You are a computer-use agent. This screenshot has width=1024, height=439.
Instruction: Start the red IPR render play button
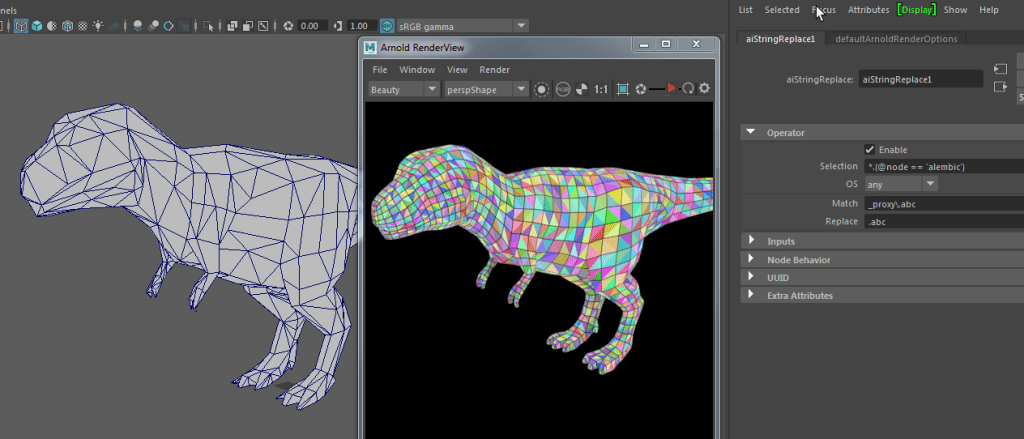pos(671,89)
